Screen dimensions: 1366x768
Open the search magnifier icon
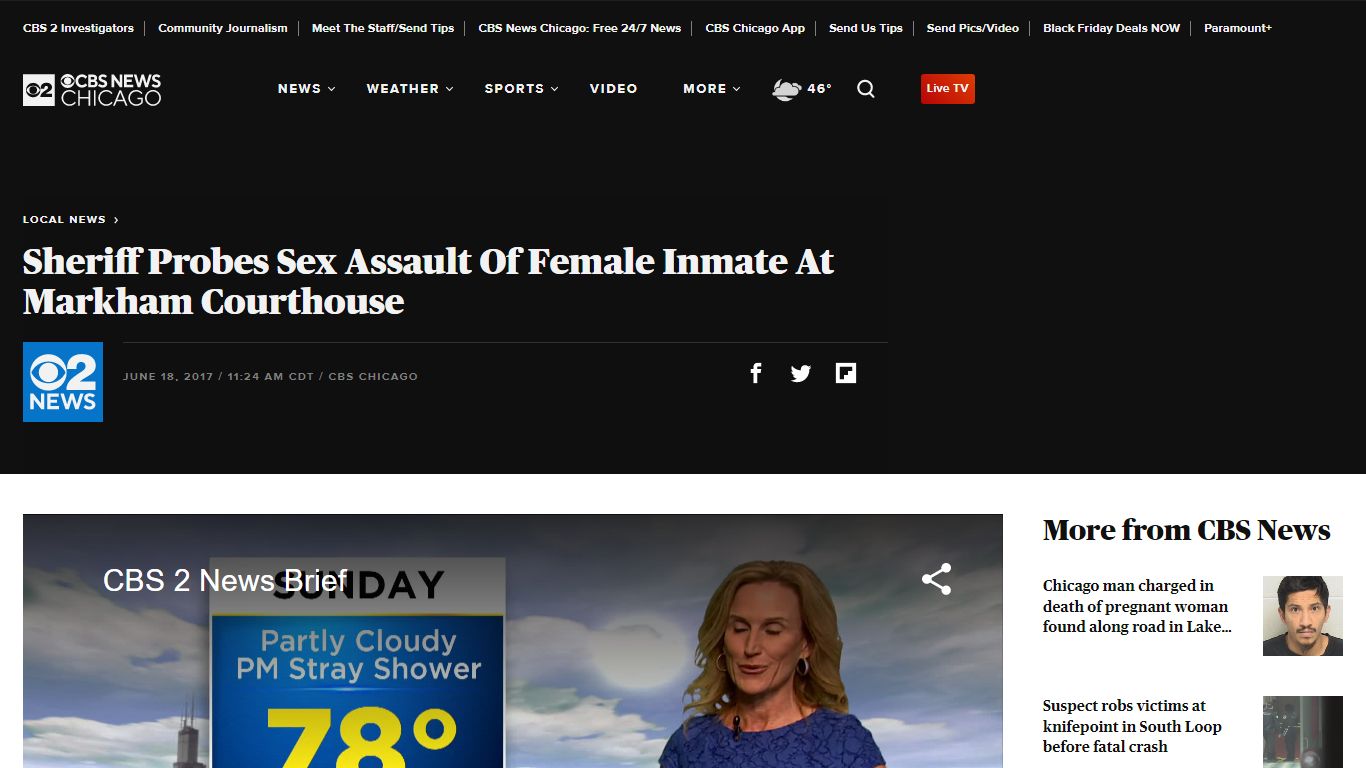point(866,89)
